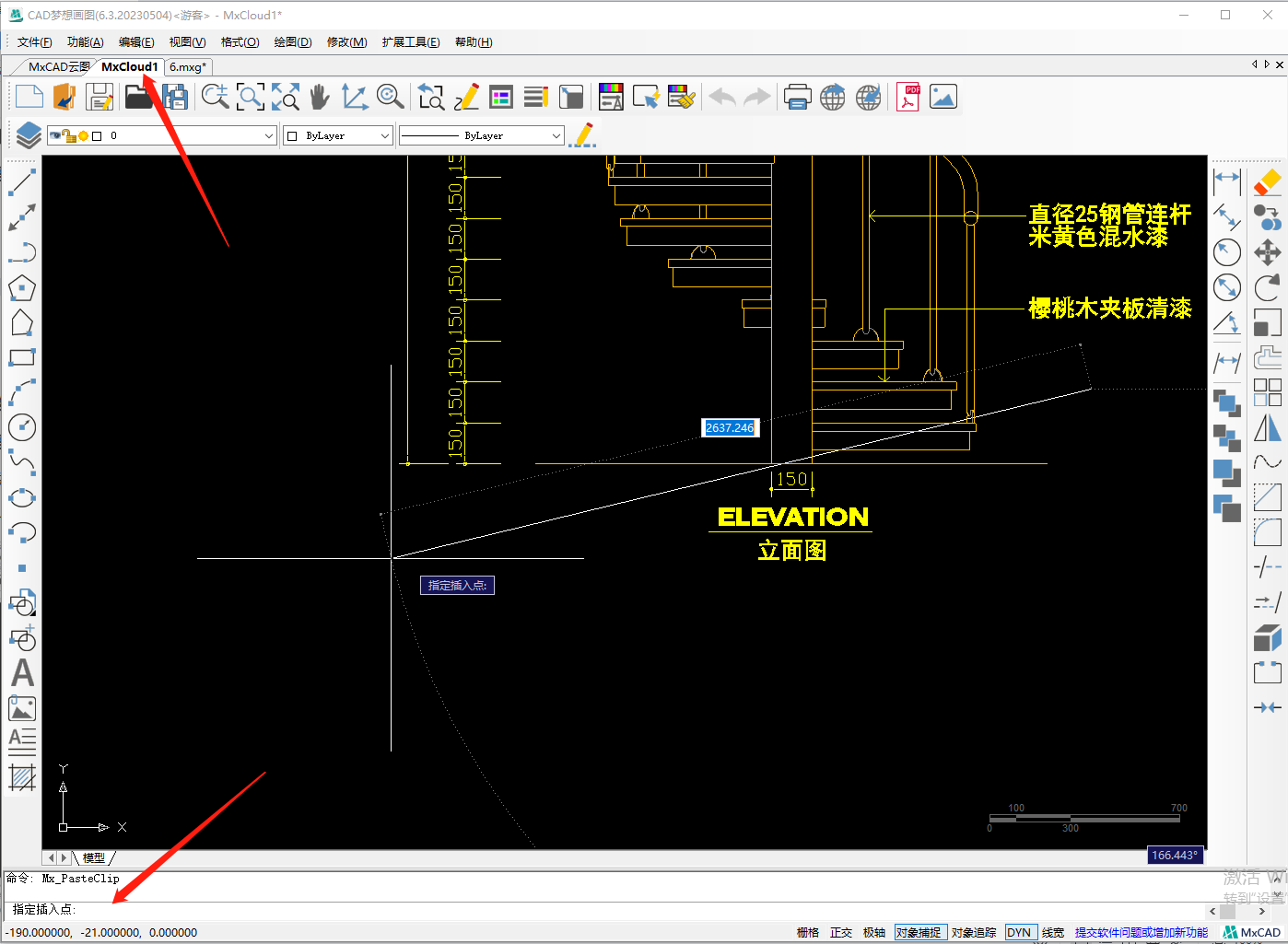
Task: Open the 扩展工具(E) menu
Action: pyautogui.click(x=411, y=42)
